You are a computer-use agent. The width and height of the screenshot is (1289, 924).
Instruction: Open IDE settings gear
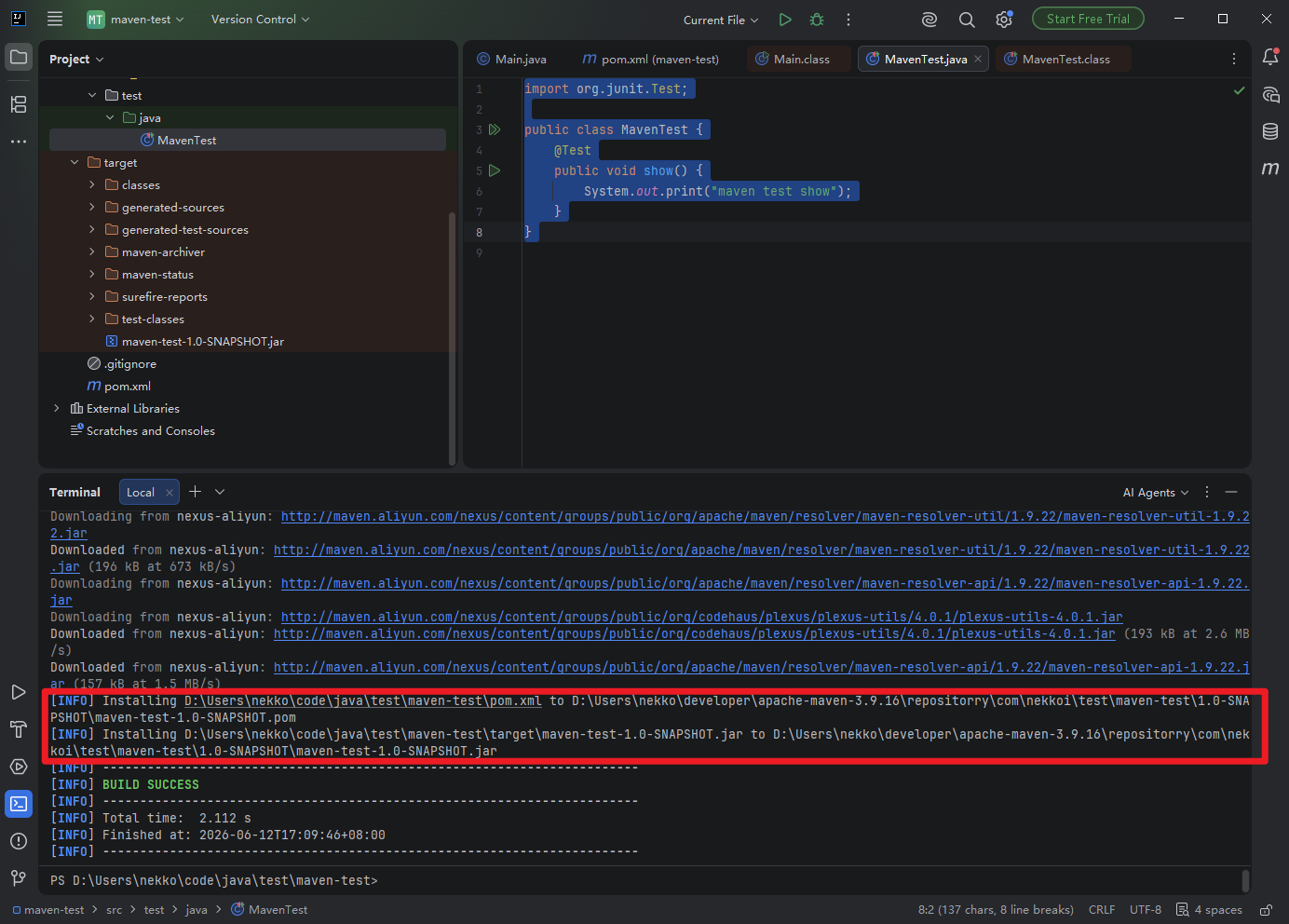click(x=1004, y=20)
